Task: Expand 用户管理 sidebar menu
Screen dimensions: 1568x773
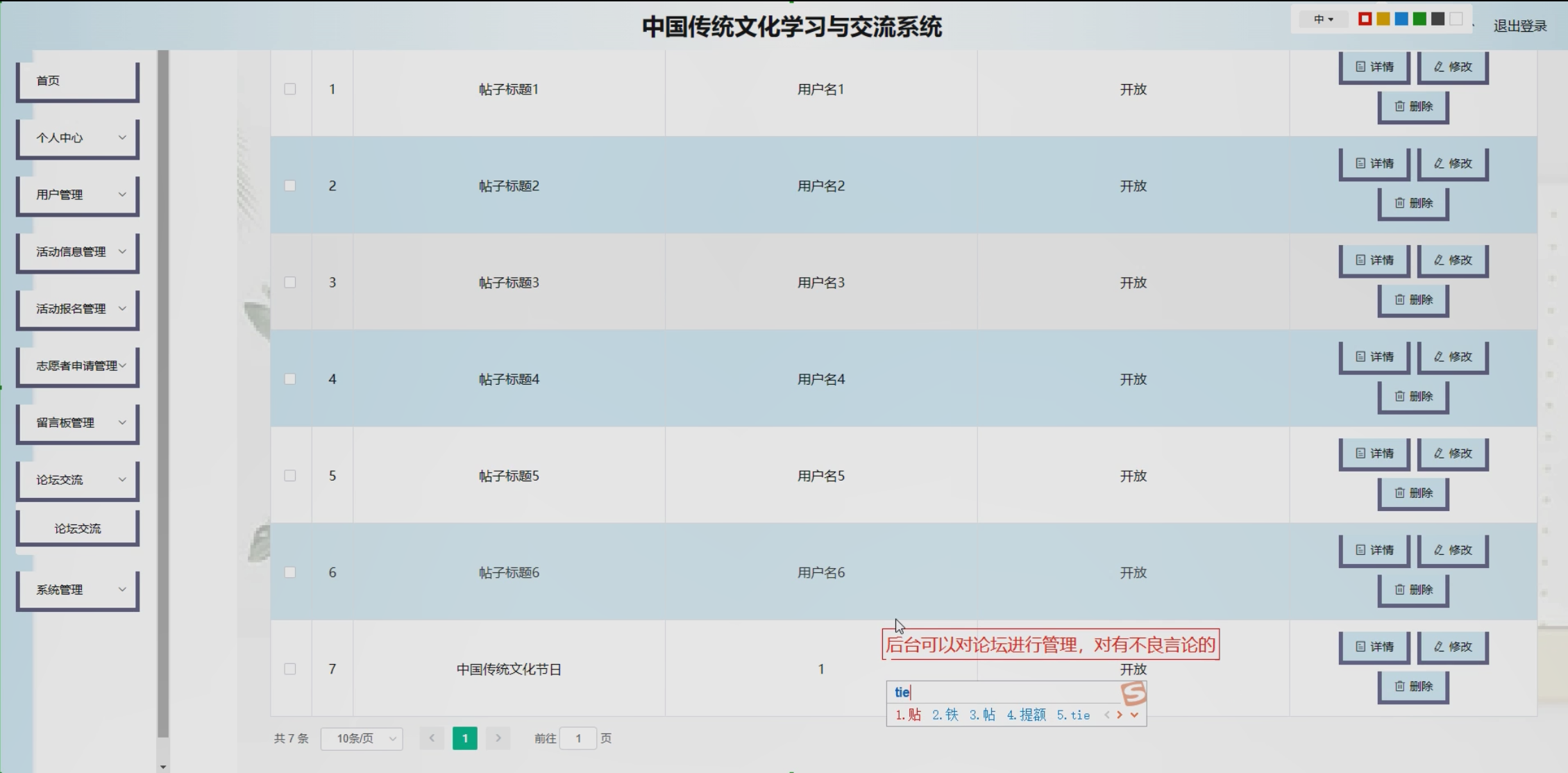Action: (78, 194)
